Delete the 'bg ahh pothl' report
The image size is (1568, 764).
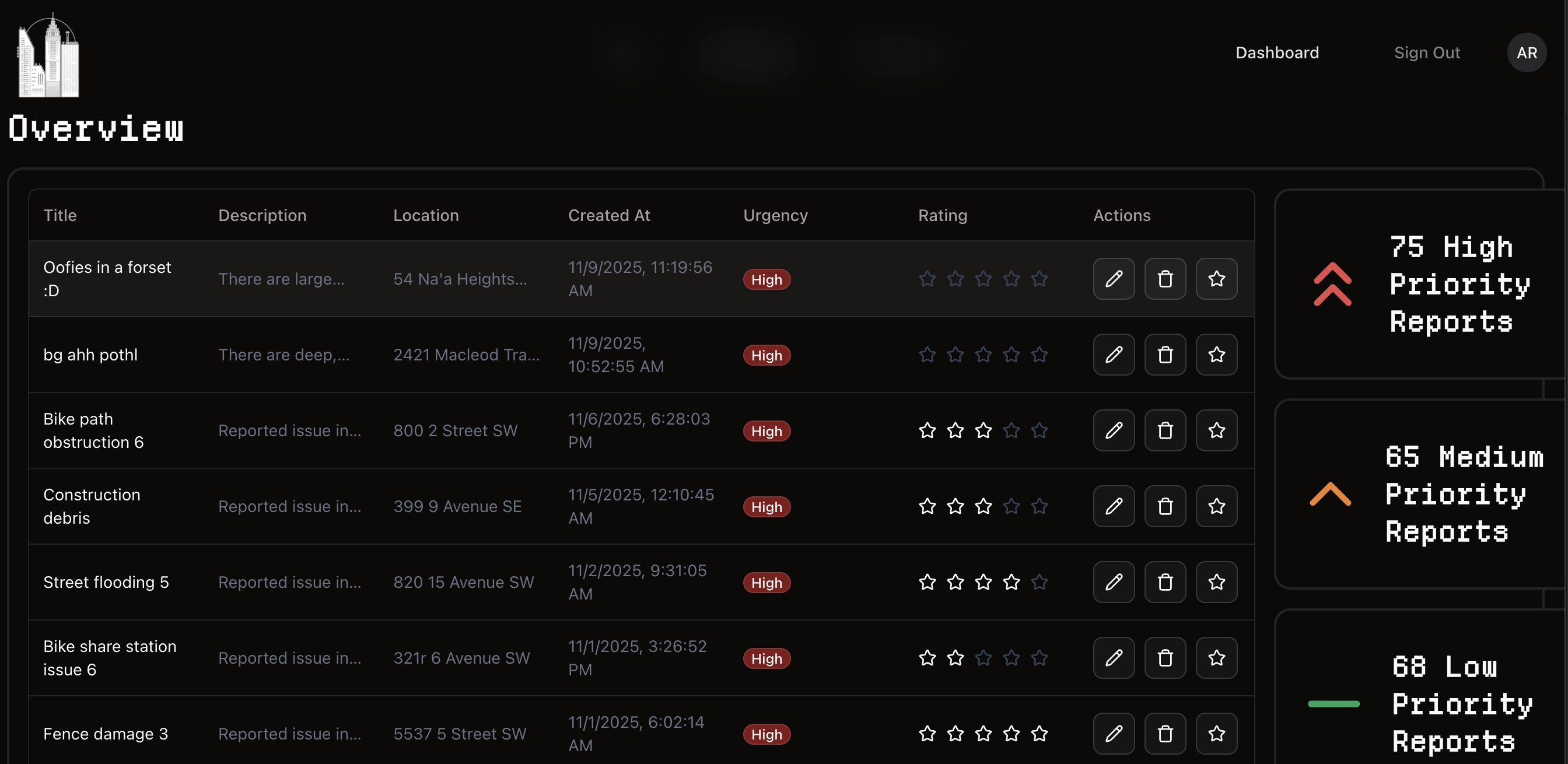coord(1164,355)
